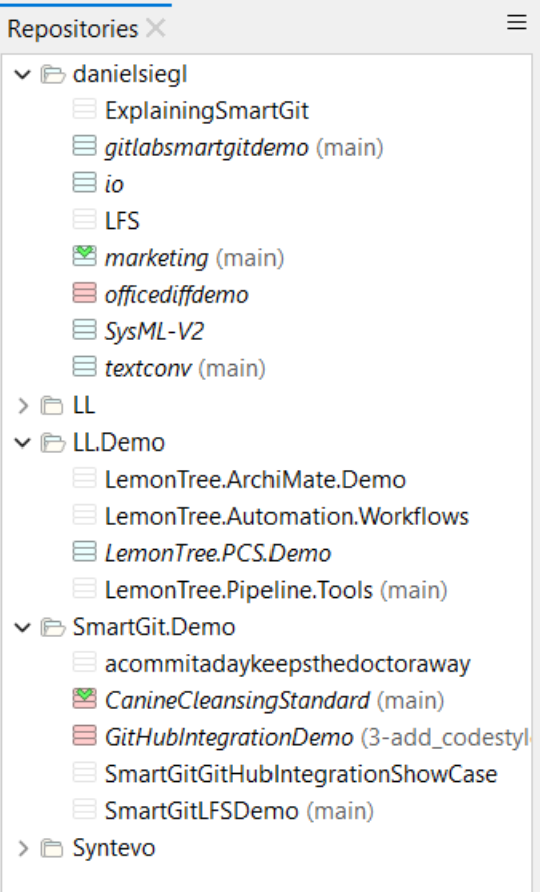Click repository icon beside textconv
Screen dimensions: 540x892
[x=84, y=367]
